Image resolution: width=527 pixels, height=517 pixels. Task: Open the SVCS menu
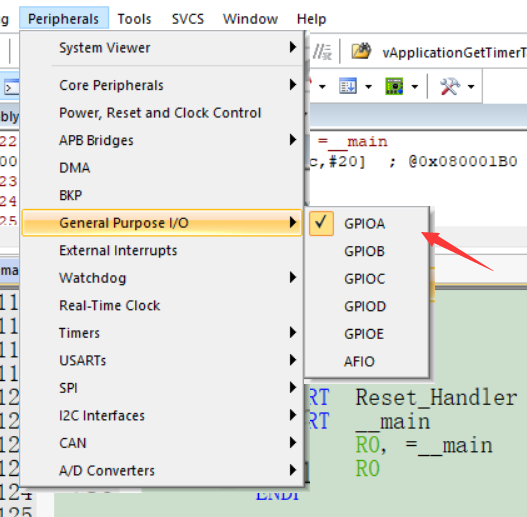pos(188,19)
